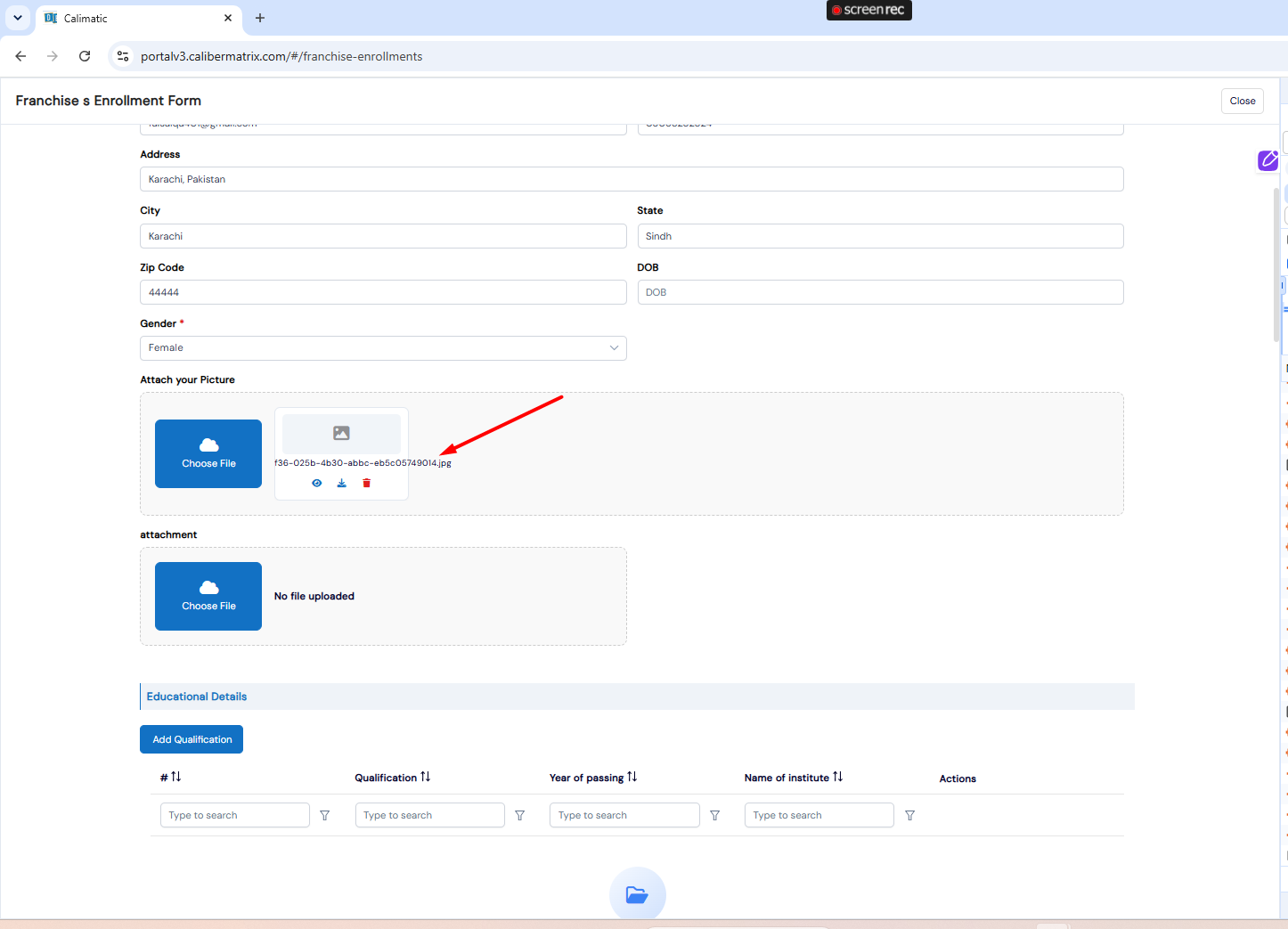This screenshot has height=929, width=1288.
Task: Choose a file for the attachment section
Action: [208, 596]
